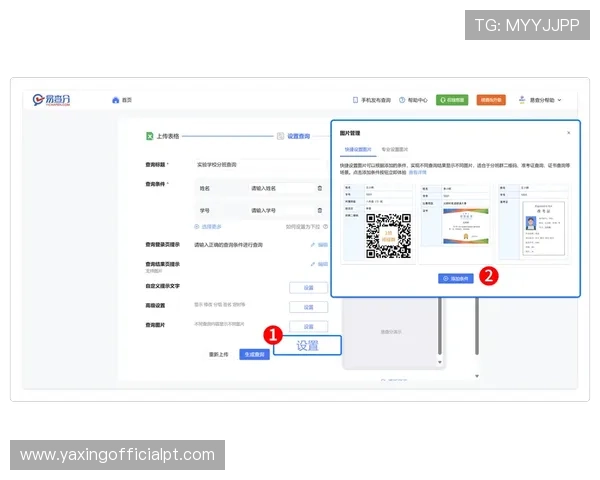Delete the 姓名 query condition
This screenshot has height=480, width=600.
pos(320,188)
